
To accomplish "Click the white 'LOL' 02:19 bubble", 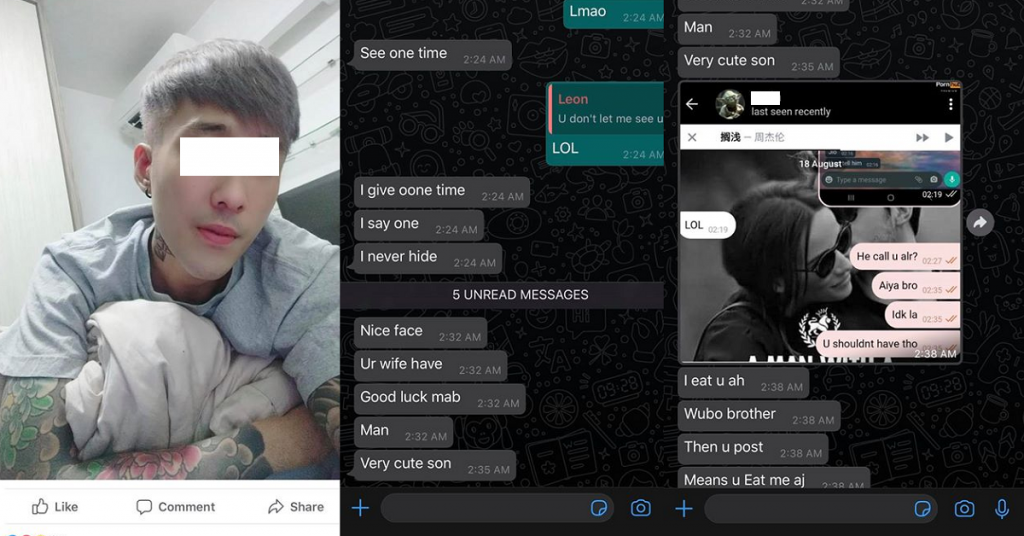I will (x=707, y=226).
